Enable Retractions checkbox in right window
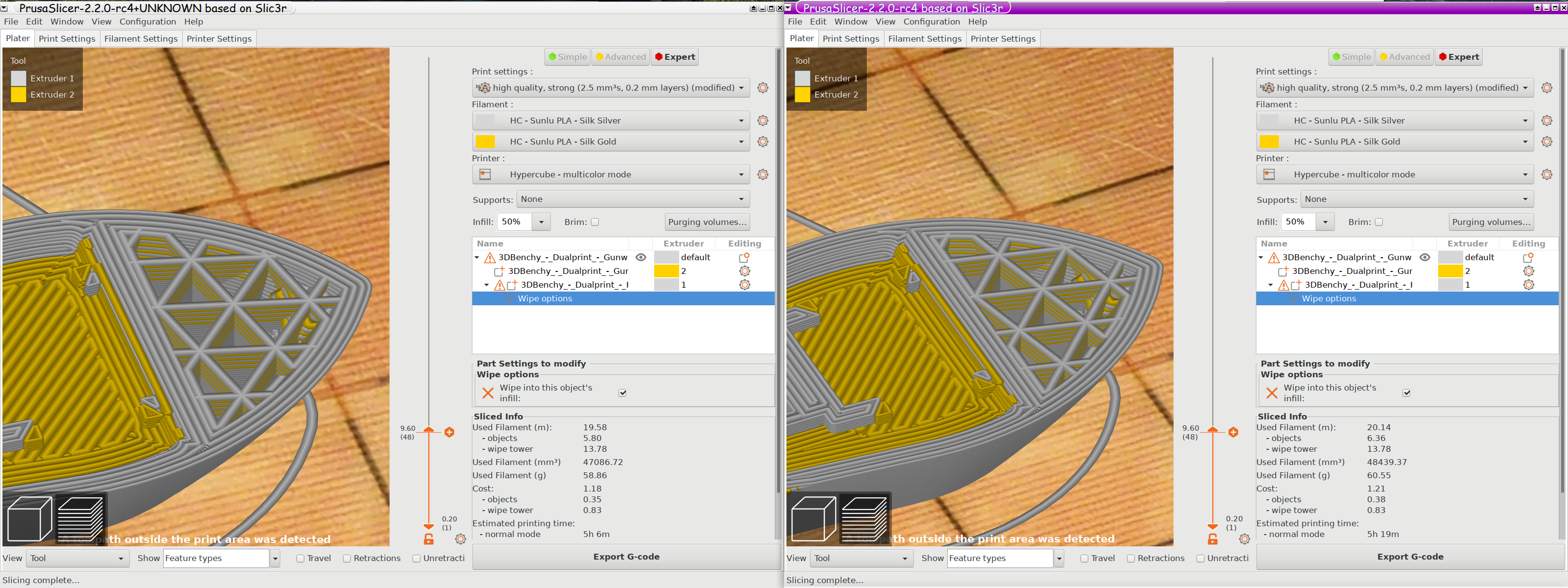 [x=1130, y=559]
